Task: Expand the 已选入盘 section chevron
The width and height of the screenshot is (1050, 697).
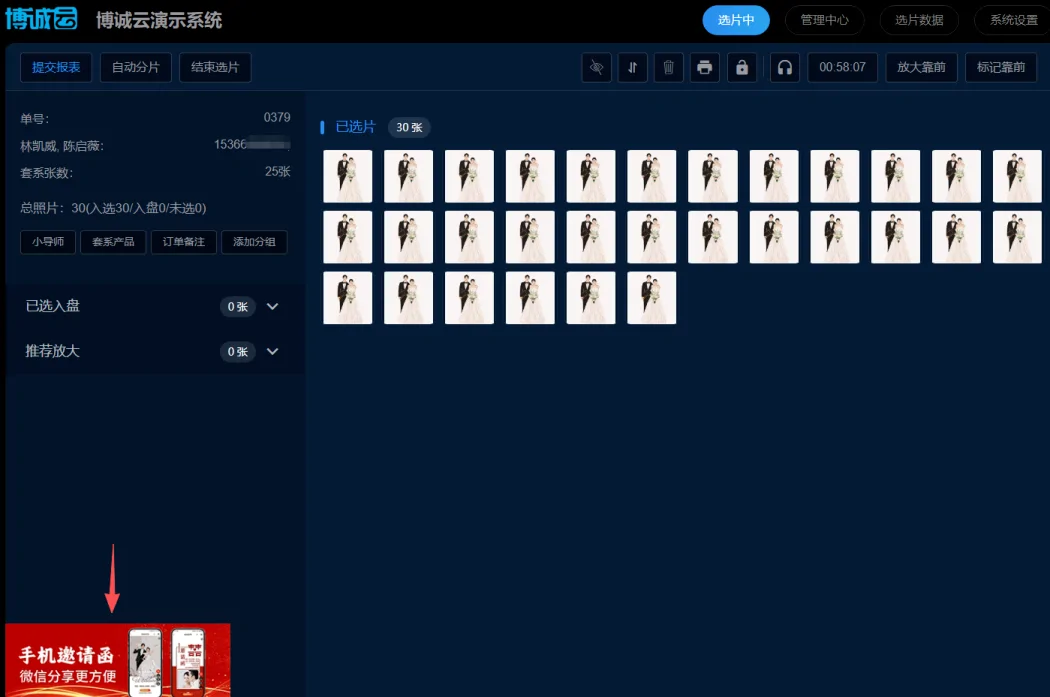Action: (272, 306)
